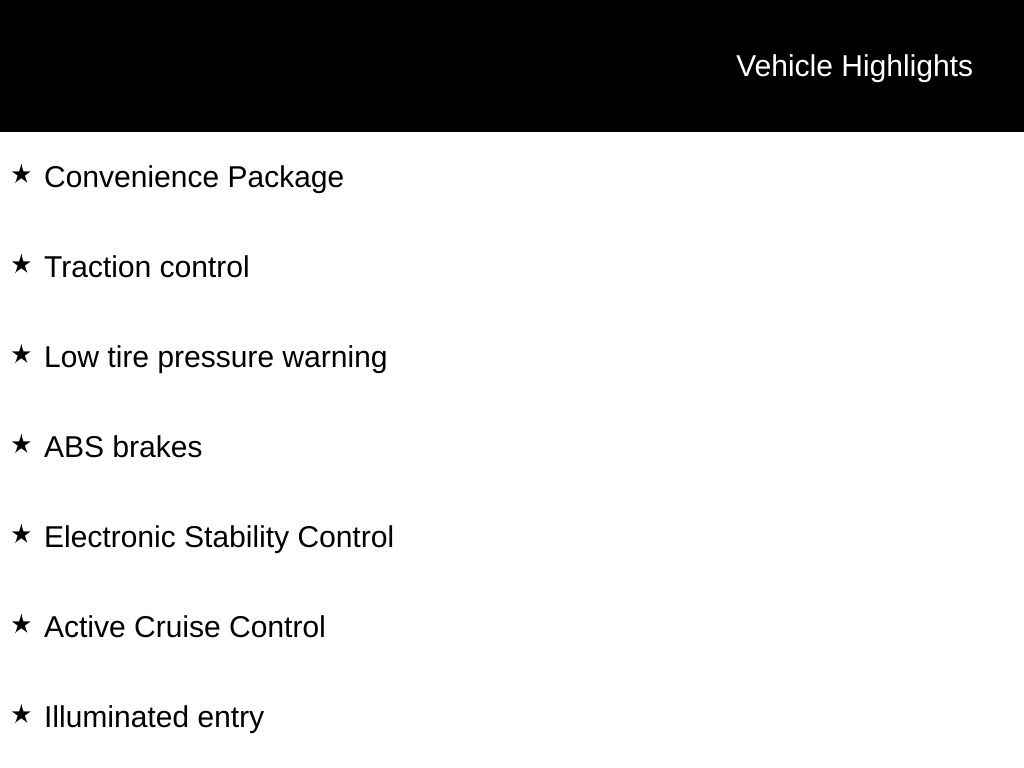Click the Illuminated entry text
The image size is (1024, 768).
(154, 718)
